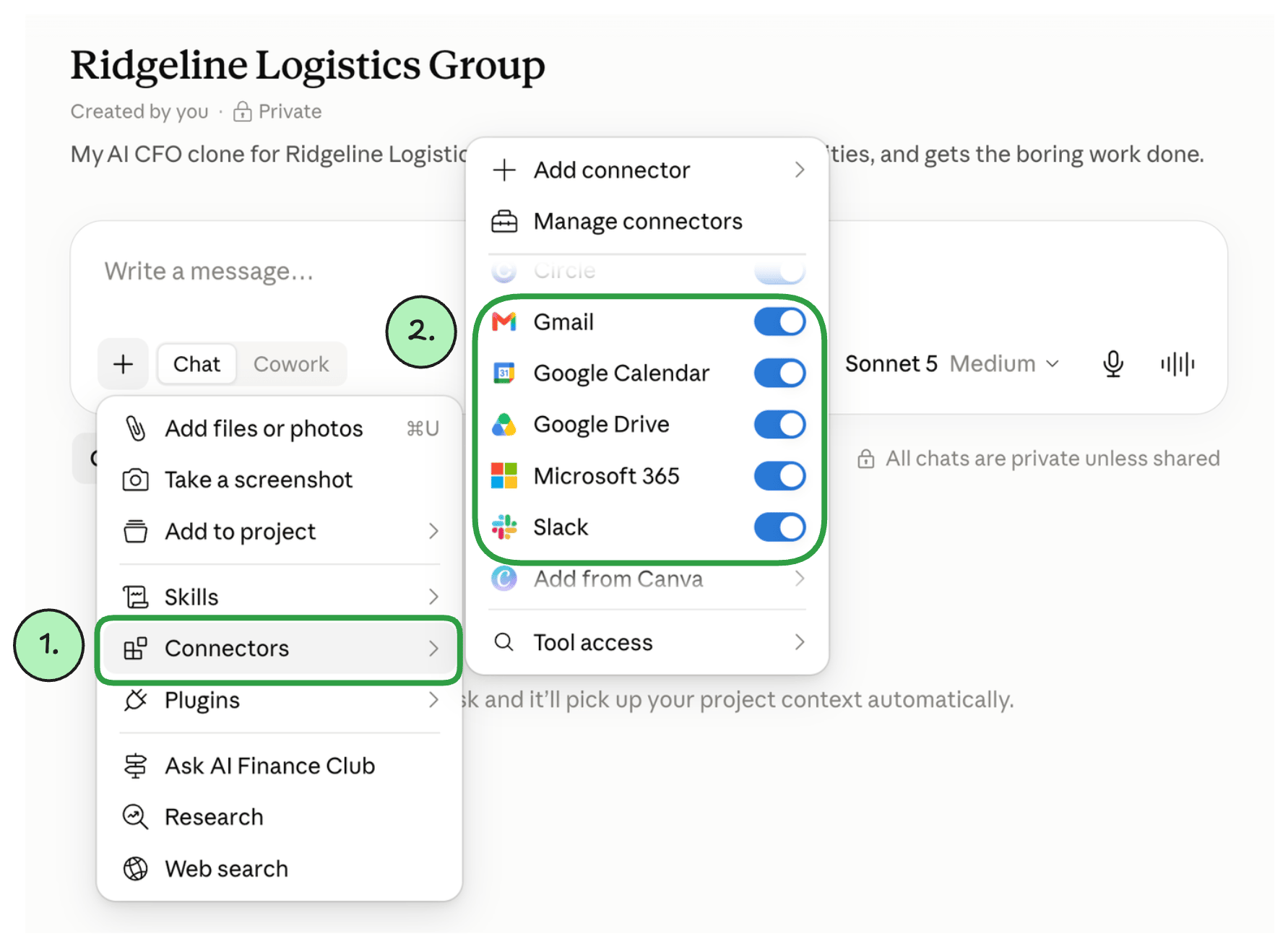Start voice dictation with microphone icon

(1113, 364)
